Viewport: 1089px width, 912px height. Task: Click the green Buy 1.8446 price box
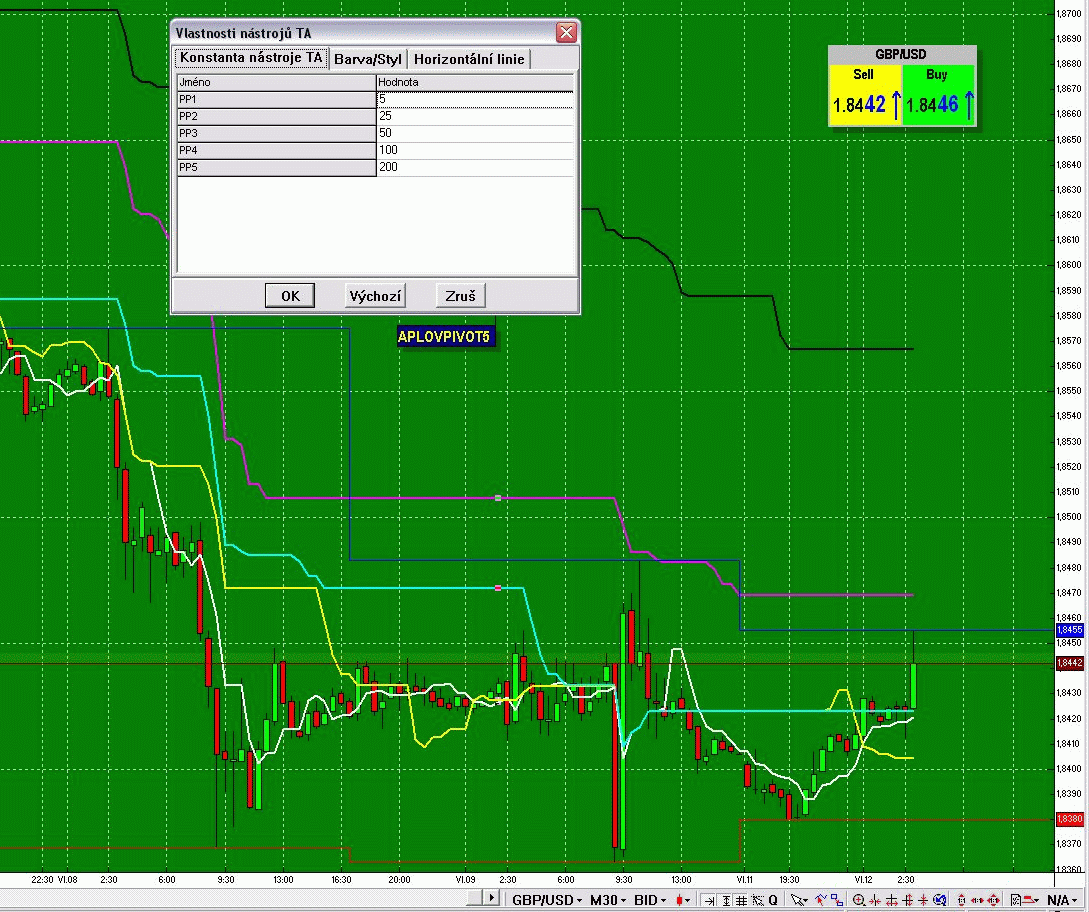coord(938,95)
